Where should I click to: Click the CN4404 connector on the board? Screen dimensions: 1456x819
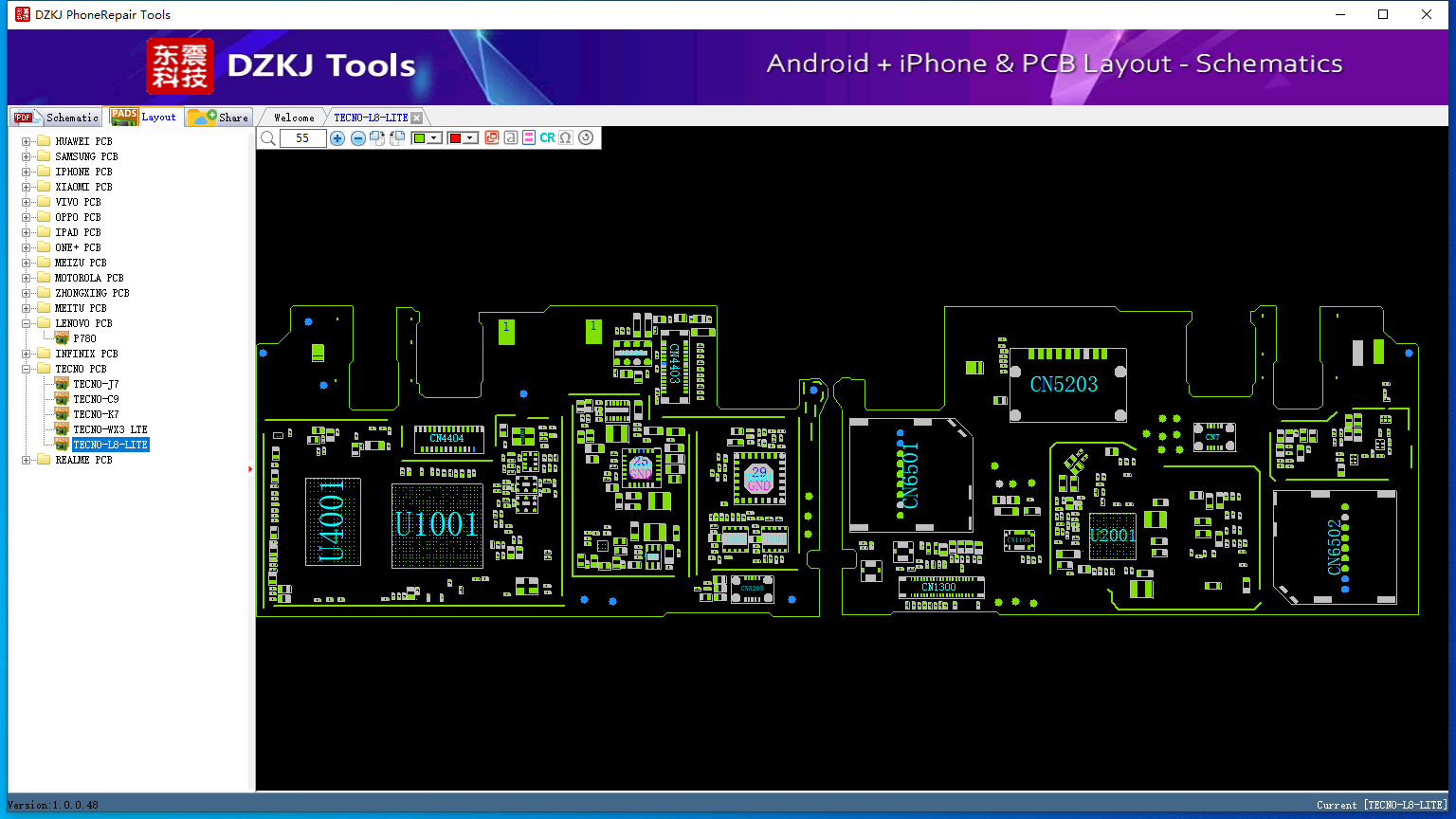tap(448, 439)
